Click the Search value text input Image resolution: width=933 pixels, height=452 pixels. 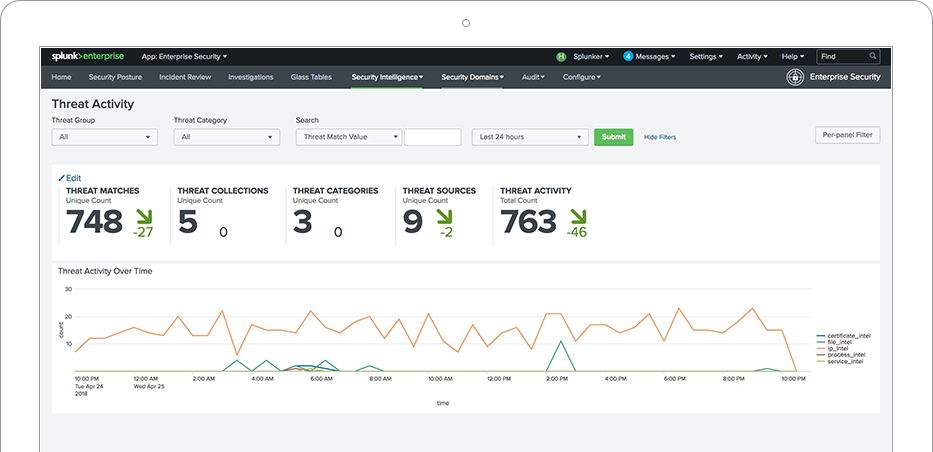[x=433, y=137]
